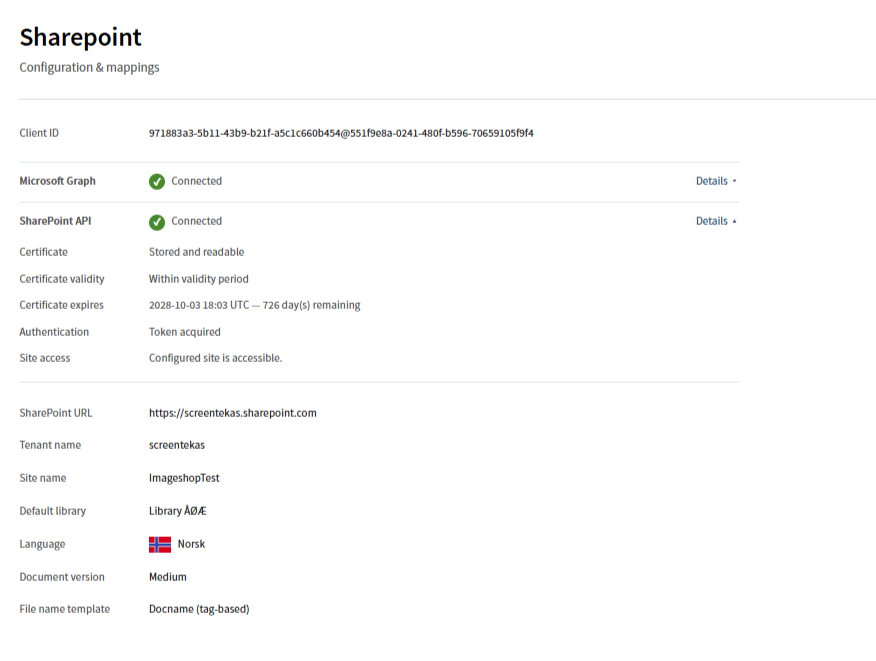
Task: Click the Sharepoint page heading
Action: (80, 37)
